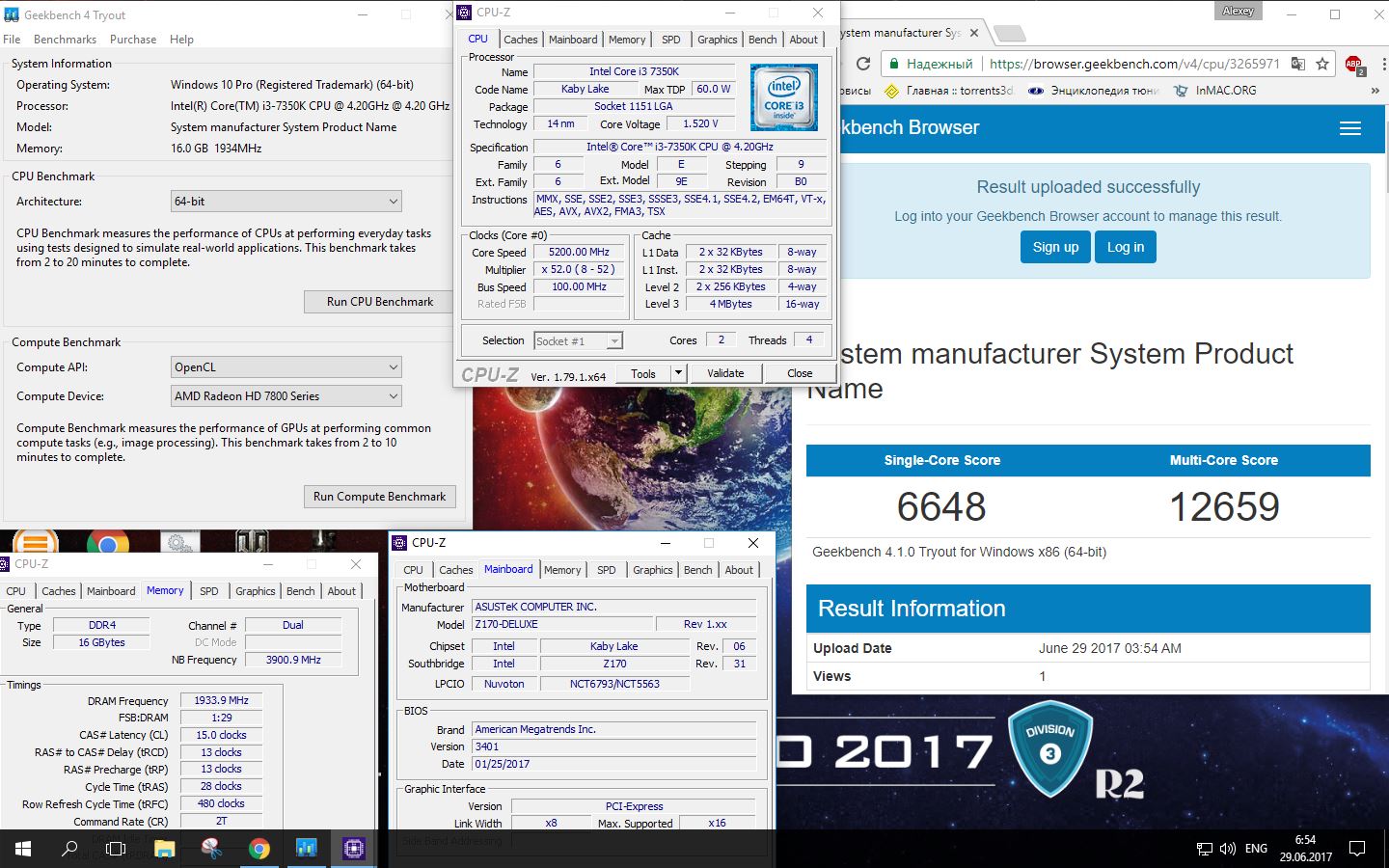Open Task View on the taskbar
Screen dimensions: 1389x868
click(116, 849)
